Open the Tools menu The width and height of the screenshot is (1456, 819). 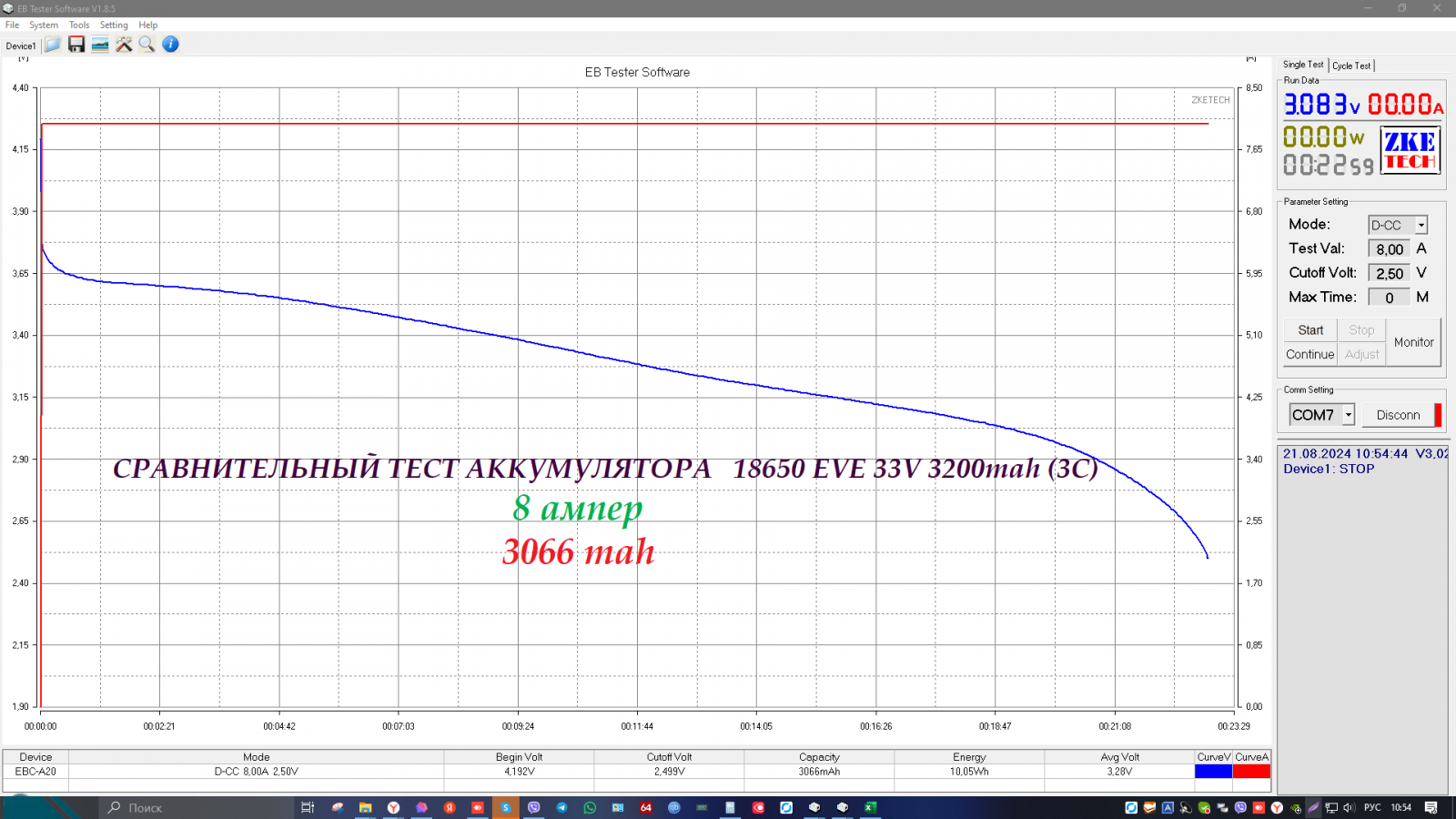(x=79, y=25)
